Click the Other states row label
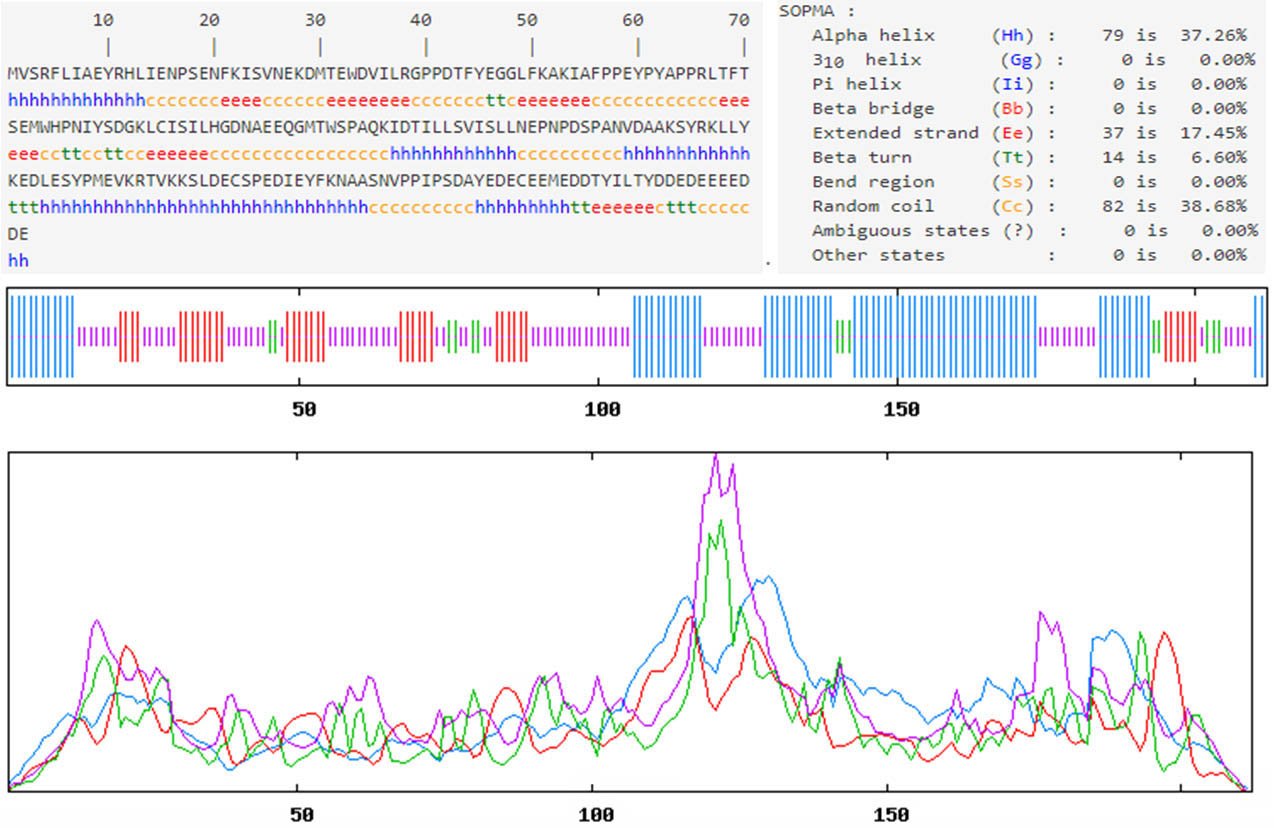Image resolution: width=1274 pixels, height=828 pixels. 878,255
